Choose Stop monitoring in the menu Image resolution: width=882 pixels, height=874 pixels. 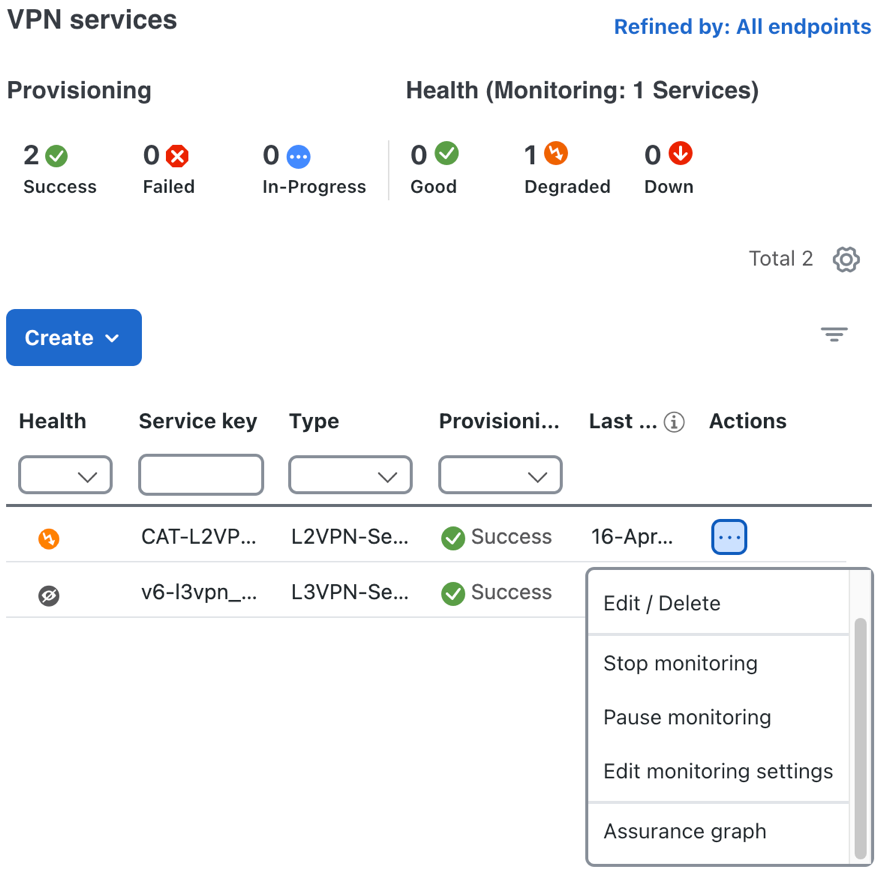[x=681, y=664]
